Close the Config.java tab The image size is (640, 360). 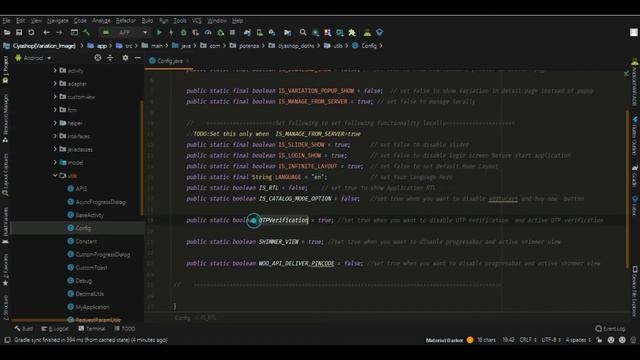point(188,61)
